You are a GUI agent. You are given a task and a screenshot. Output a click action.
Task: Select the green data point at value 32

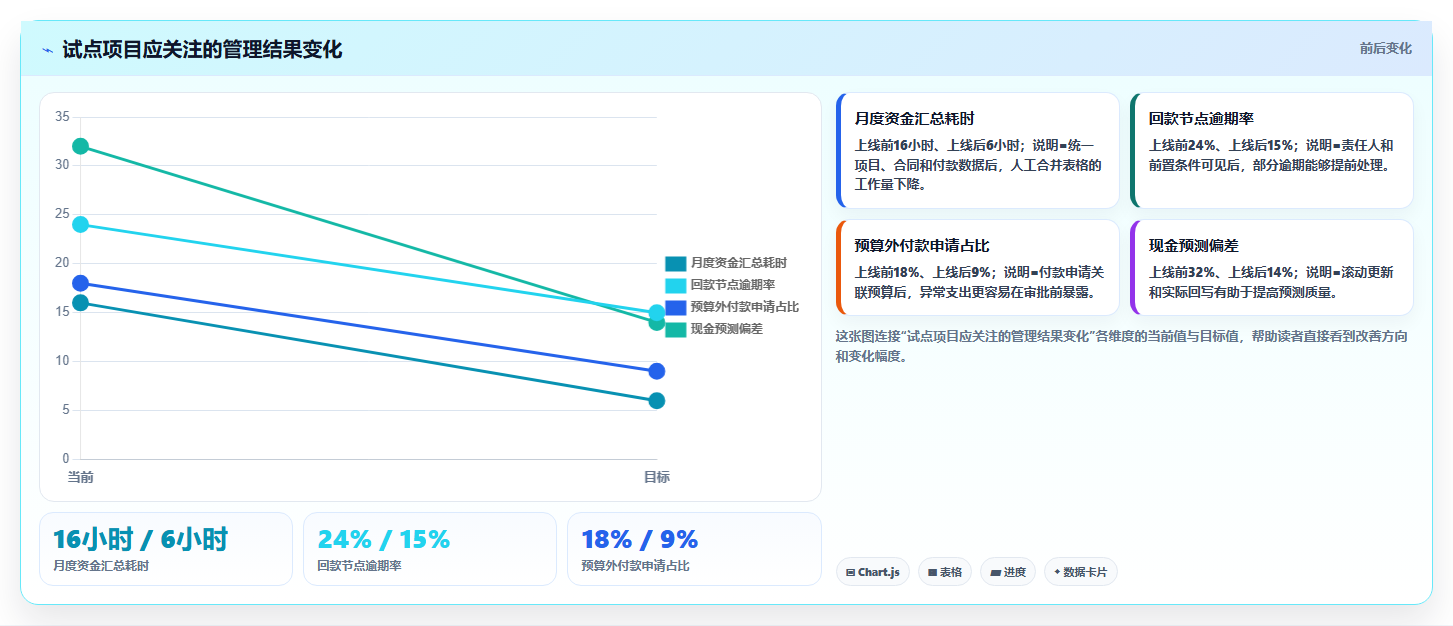pos(81,146)
